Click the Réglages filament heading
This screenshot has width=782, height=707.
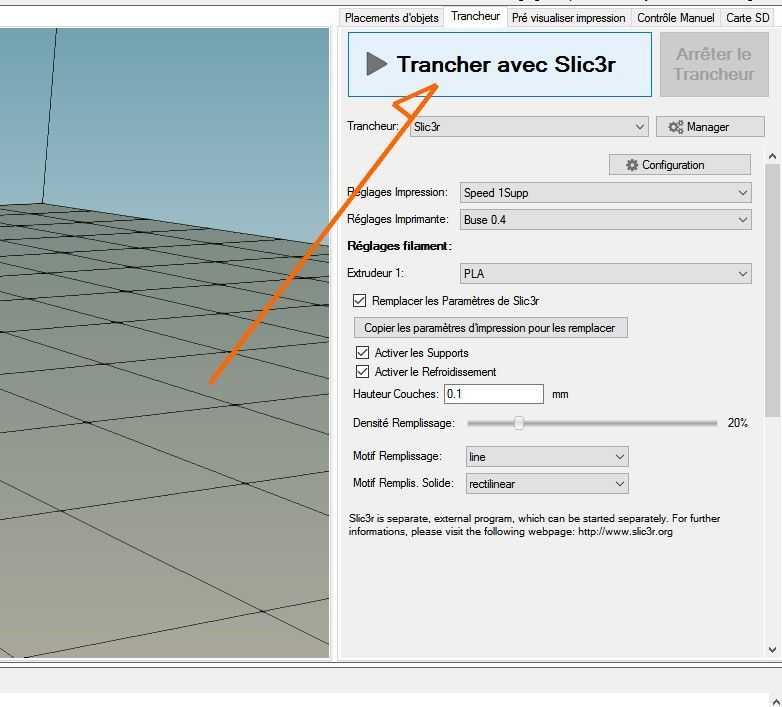coord(399,246)
